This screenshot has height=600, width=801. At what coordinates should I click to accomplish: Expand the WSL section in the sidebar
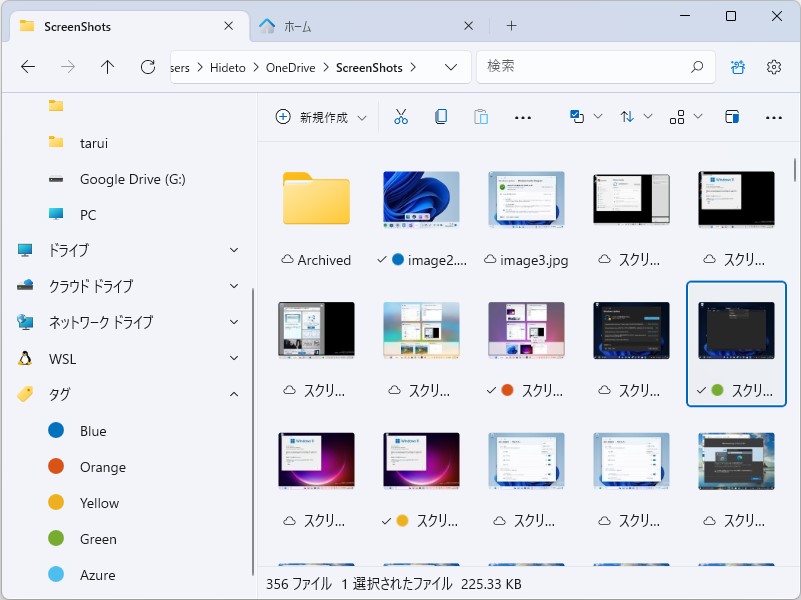click(x=234, y=358)
